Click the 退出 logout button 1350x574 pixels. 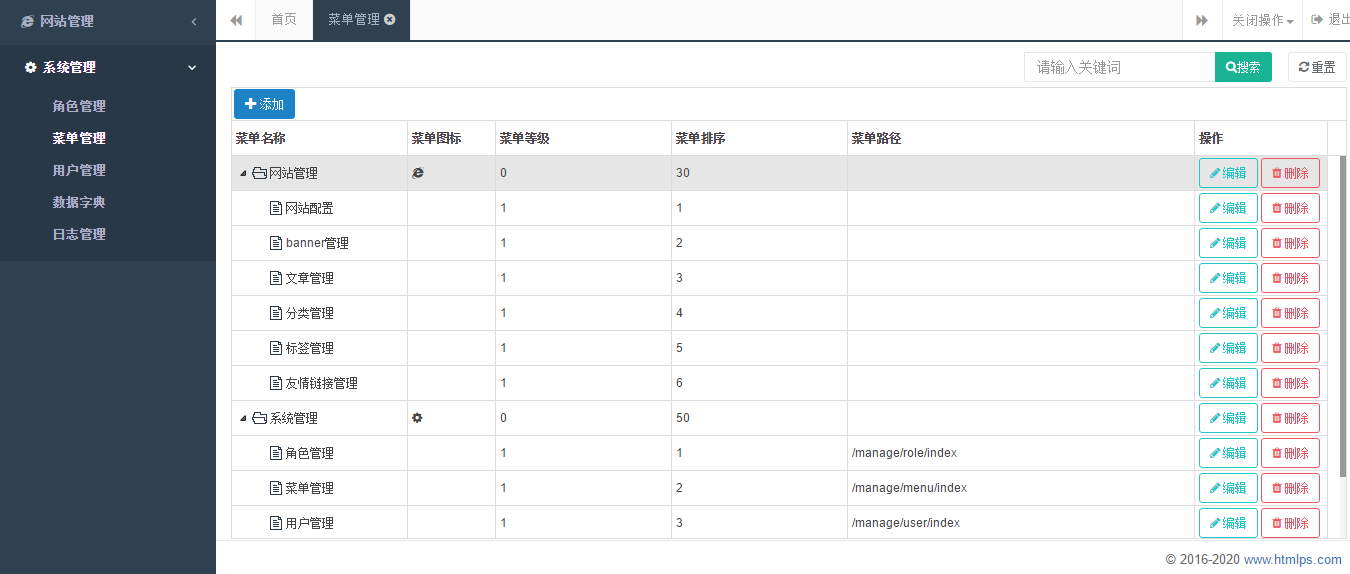coord(1329,20)
